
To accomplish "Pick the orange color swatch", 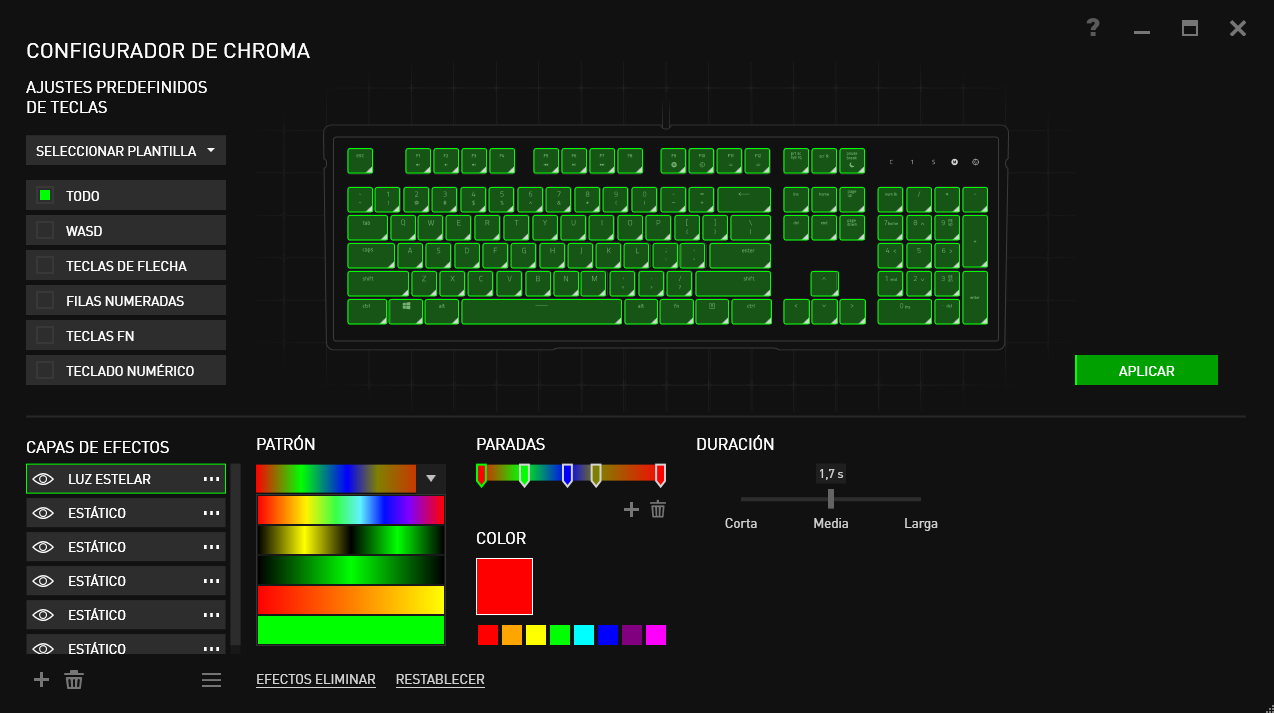I will [512, 635].
